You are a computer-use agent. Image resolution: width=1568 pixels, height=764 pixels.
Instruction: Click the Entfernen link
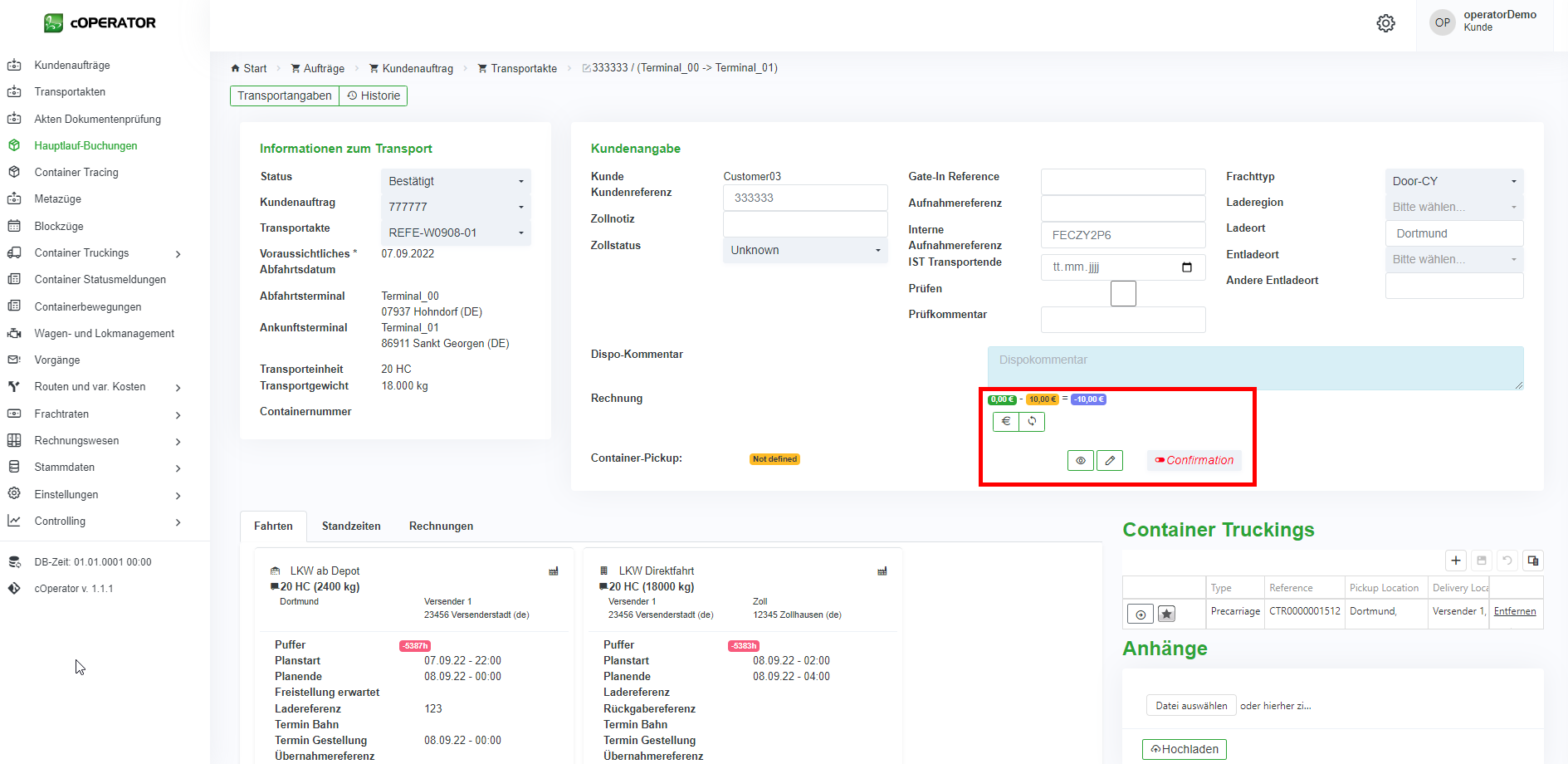(1514, 611)
